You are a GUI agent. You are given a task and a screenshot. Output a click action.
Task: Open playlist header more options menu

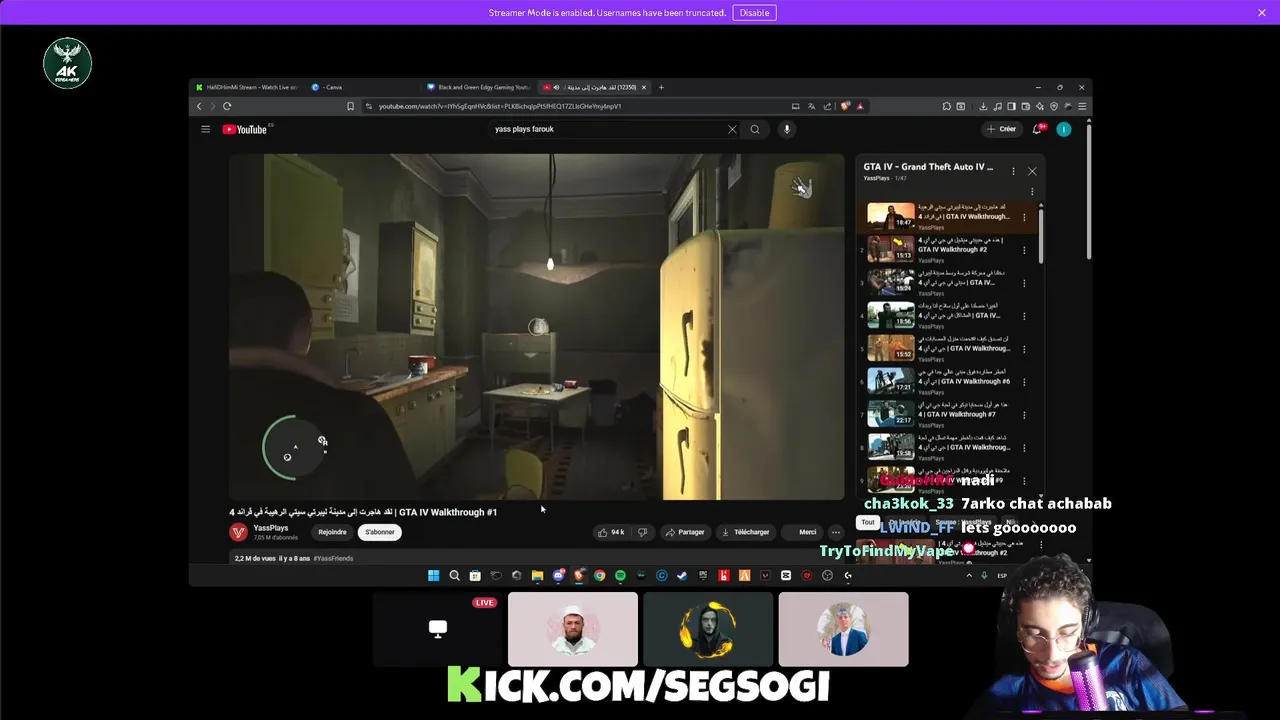[1013, 171]
